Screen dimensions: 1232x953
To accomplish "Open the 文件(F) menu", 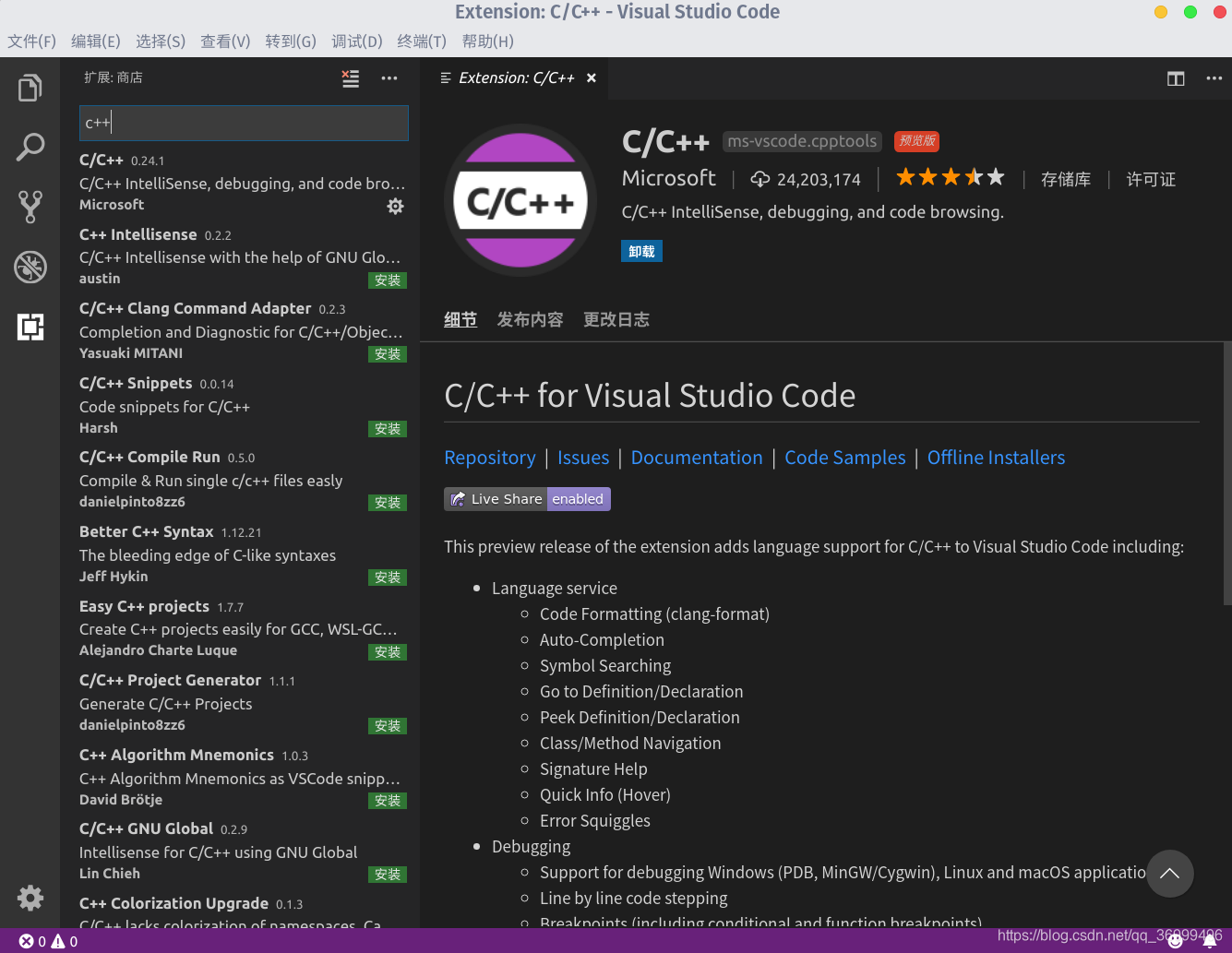I will [x=32, y=42].
